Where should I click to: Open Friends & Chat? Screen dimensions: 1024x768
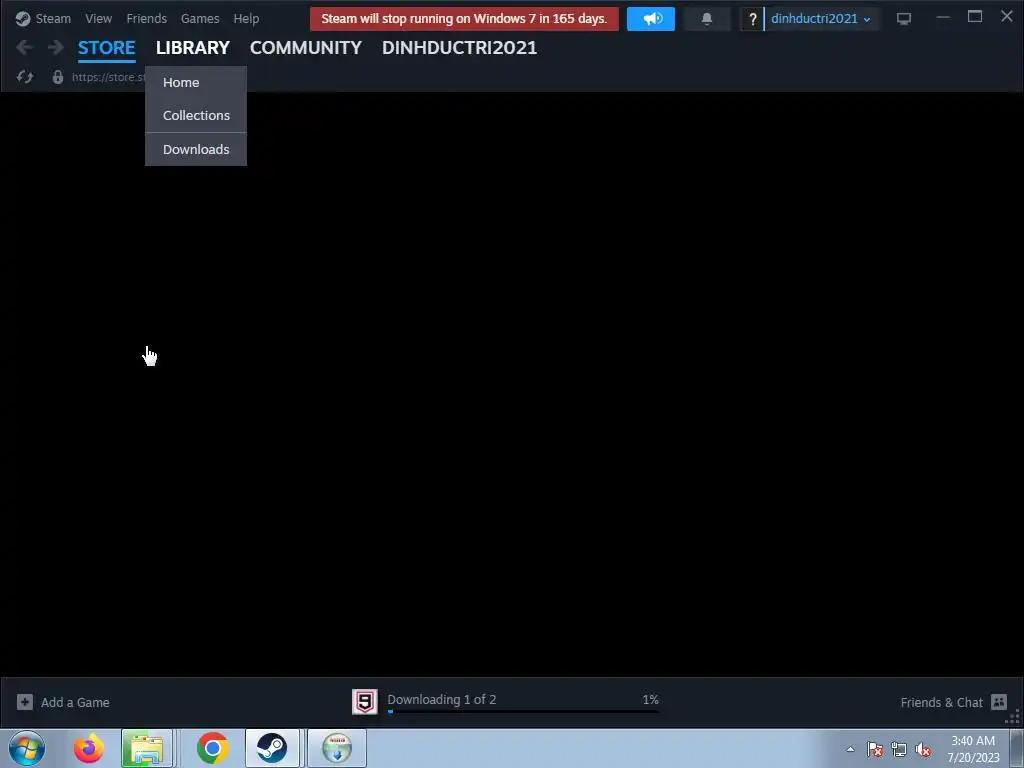pos(941,703)
